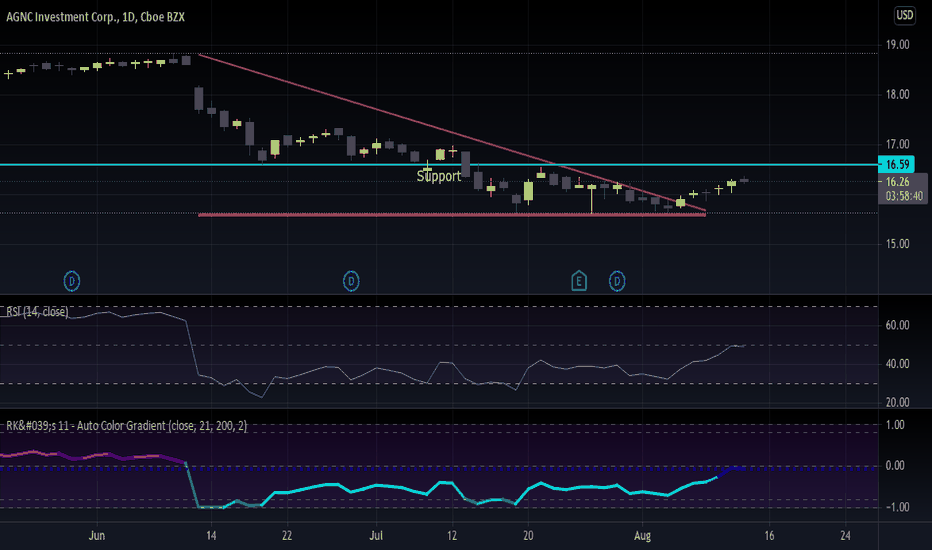Click the dividend marker near June
The image size is (932, 550).
(x=72, y=281)
